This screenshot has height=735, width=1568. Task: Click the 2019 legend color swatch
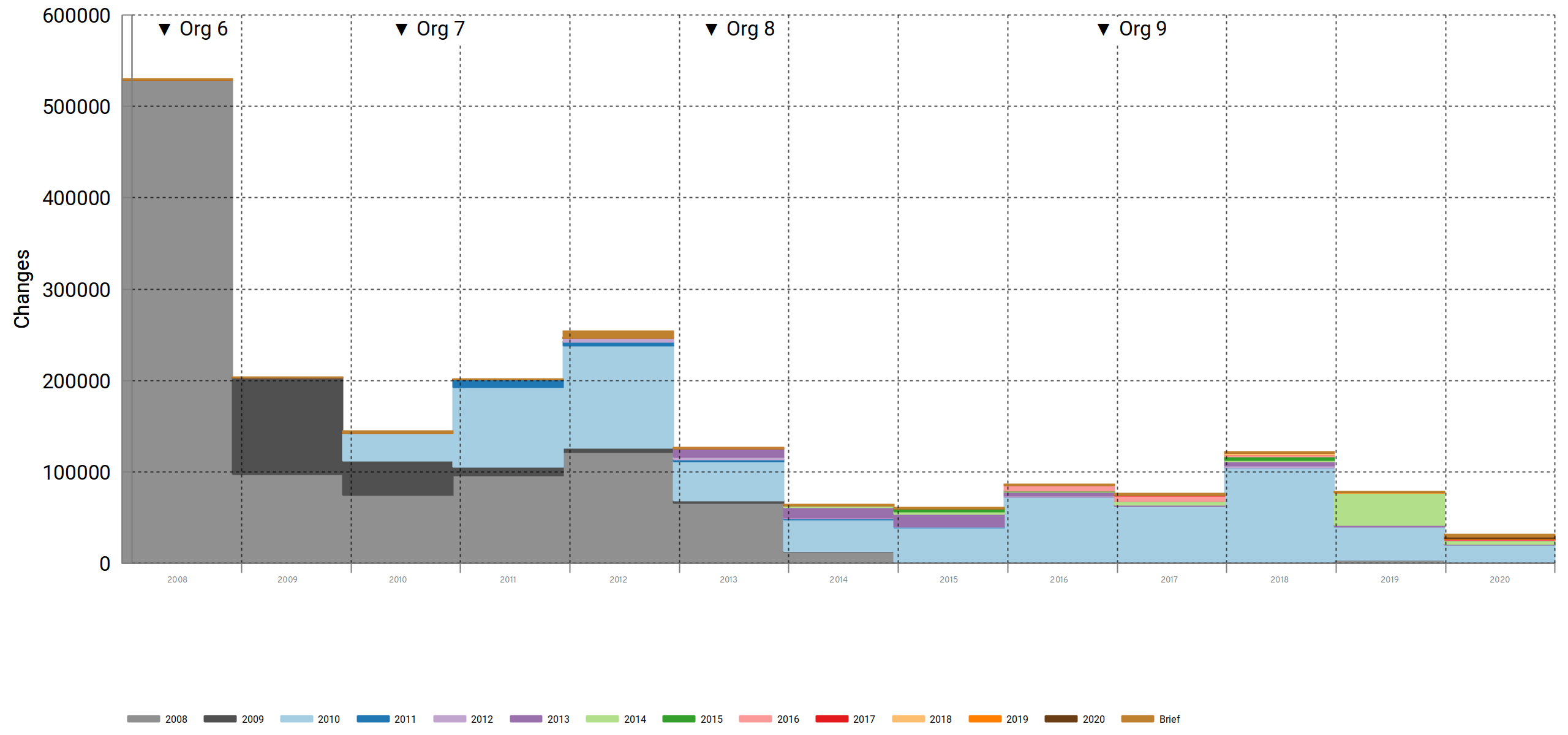pyautogui.click(x=985, y=718)
